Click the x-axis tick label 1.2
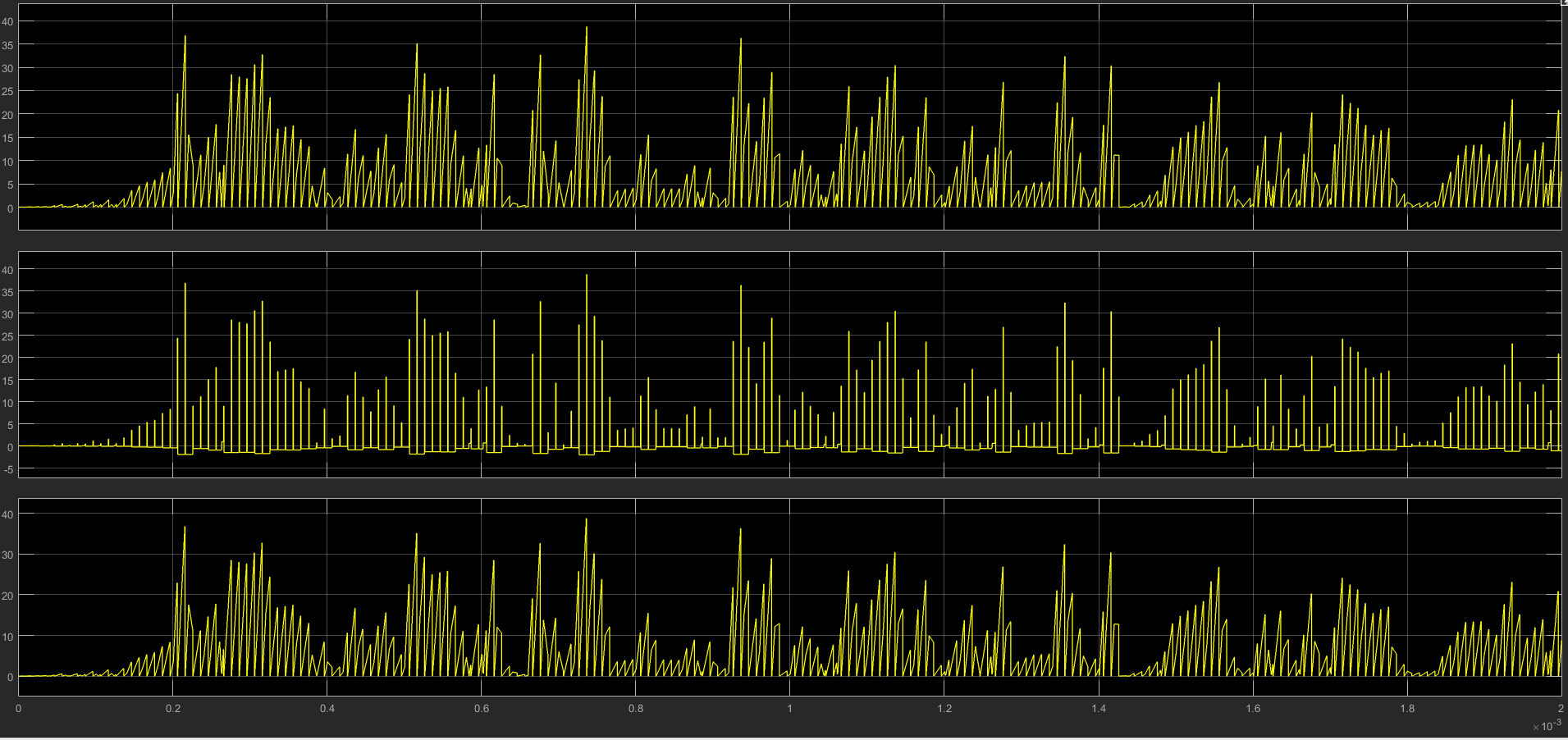Screen dimensions: 1568x740 pyautogui.click(x=944, y=708)
